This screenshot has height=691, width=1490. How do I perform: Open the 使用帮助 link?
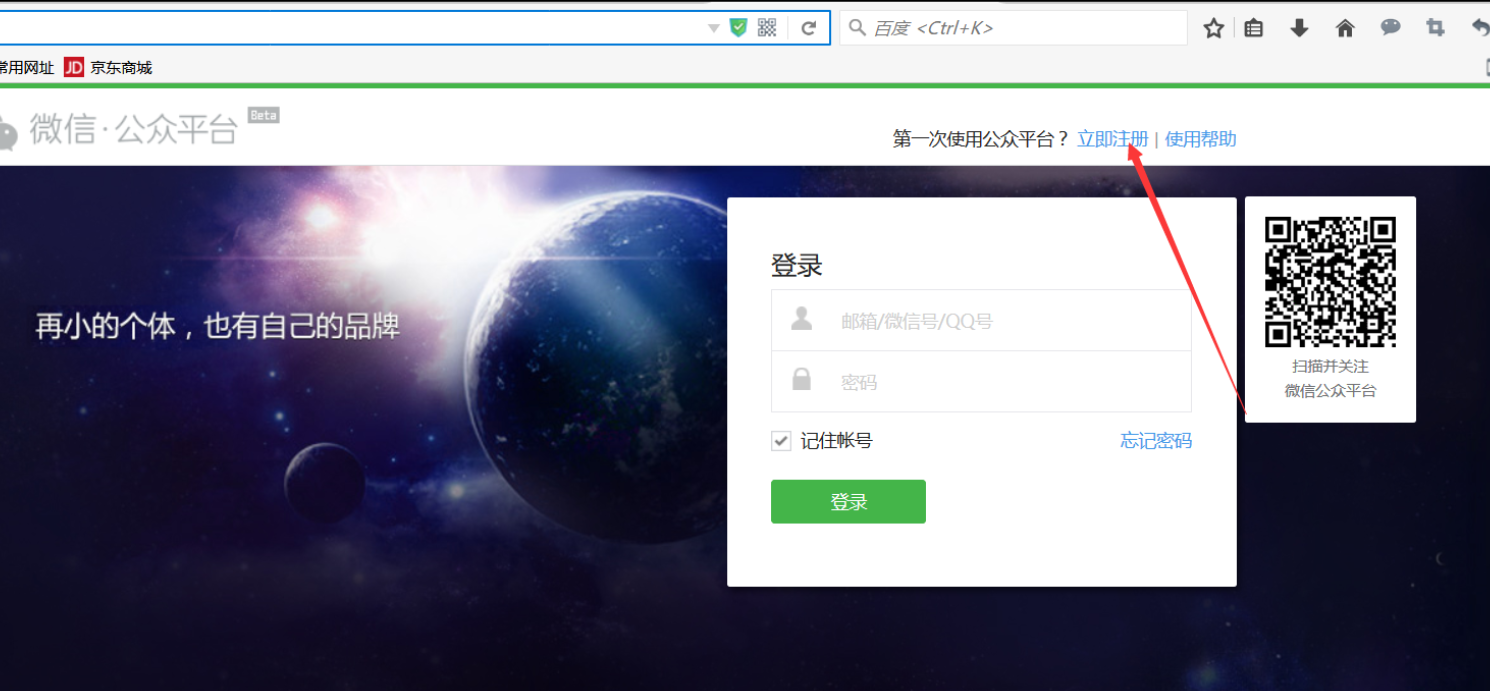click(x=1200, y=139)
